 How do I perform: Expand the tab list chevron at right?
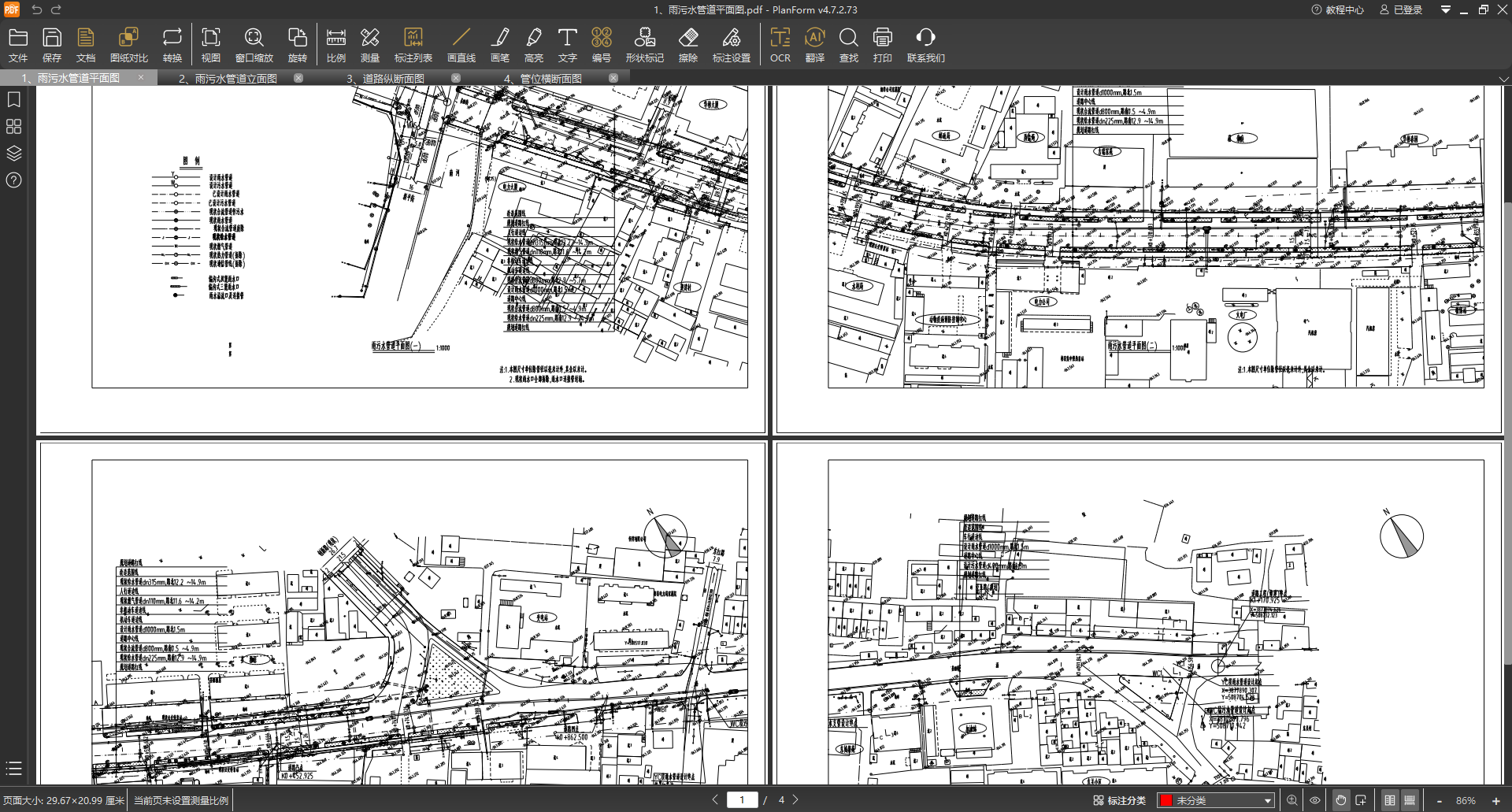click(x=1503, y=79)
